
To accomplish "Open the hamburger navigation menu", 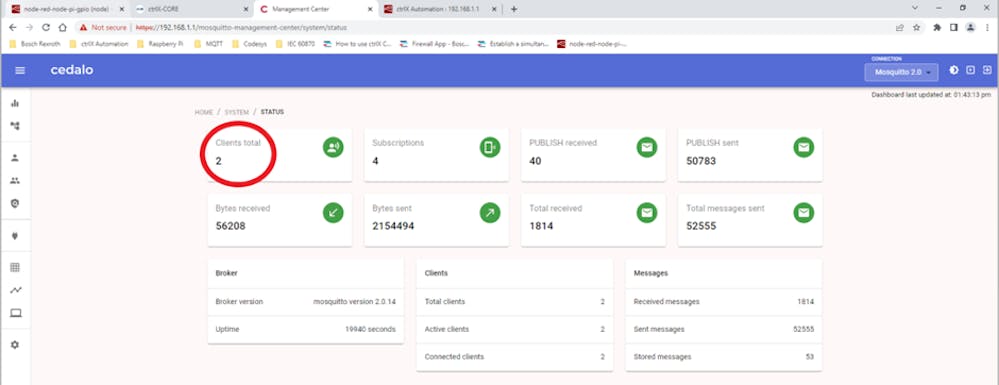I will (x=20, y=70).
